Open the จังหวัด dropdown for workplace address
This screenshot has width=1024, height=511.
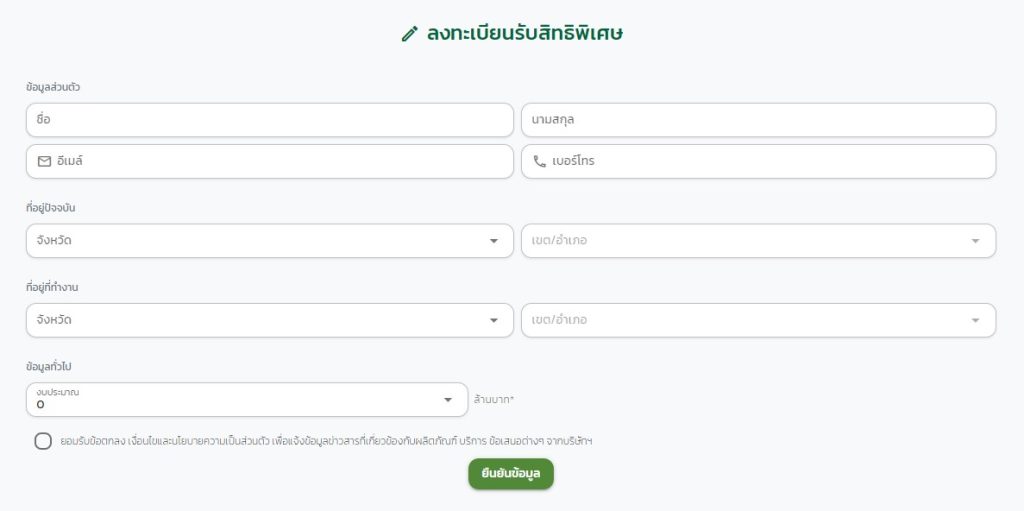pos(270,320)
